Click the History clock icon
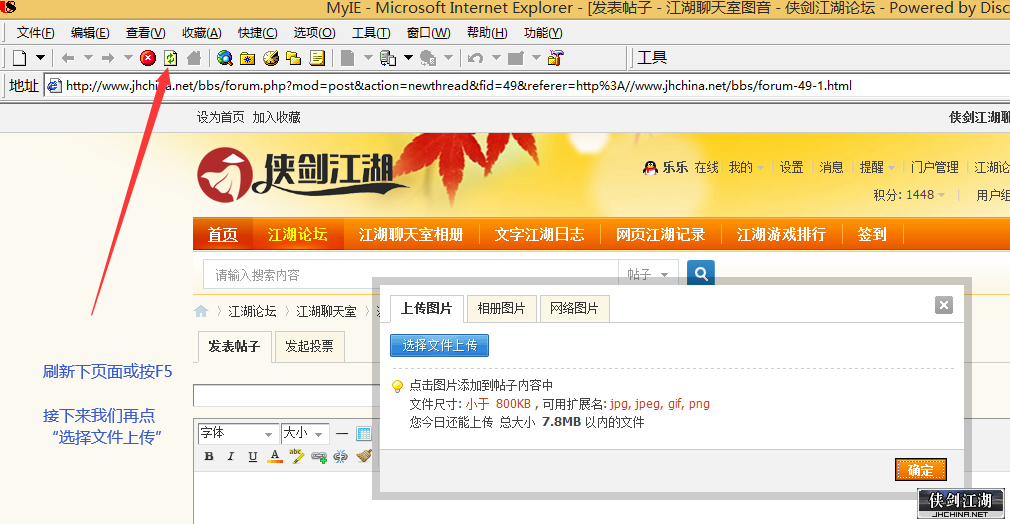Viewport: 1010px width, 524px height. pyautogui.click(x=271, y=58)
